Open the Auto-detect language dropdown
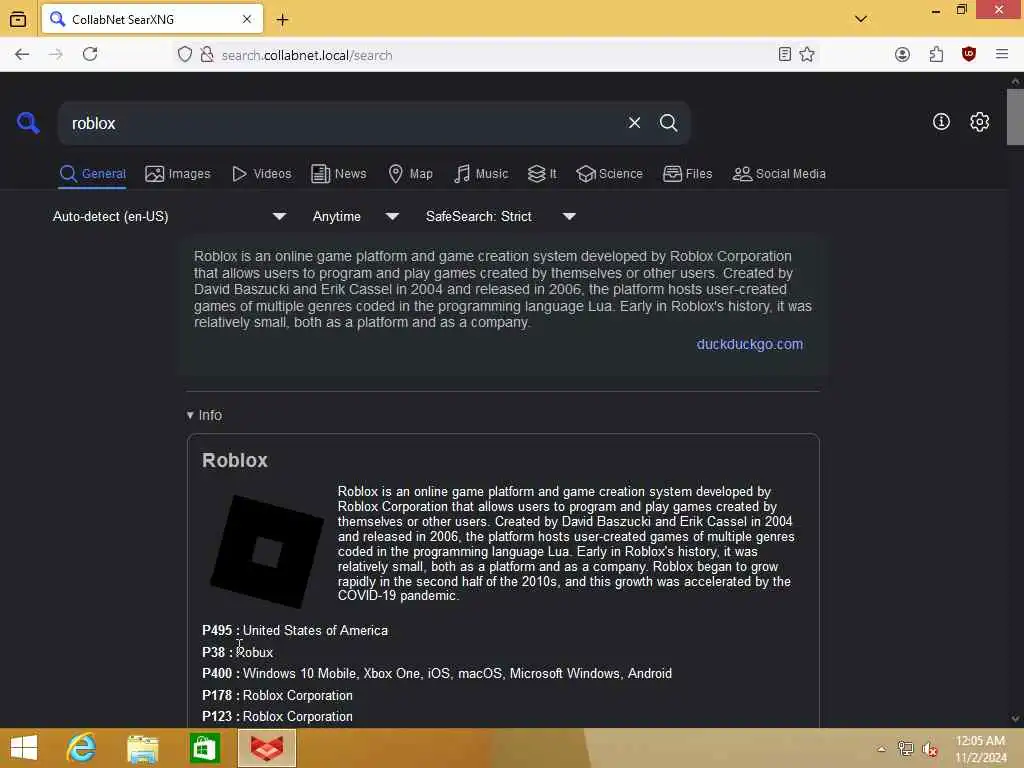 point(169,216)
